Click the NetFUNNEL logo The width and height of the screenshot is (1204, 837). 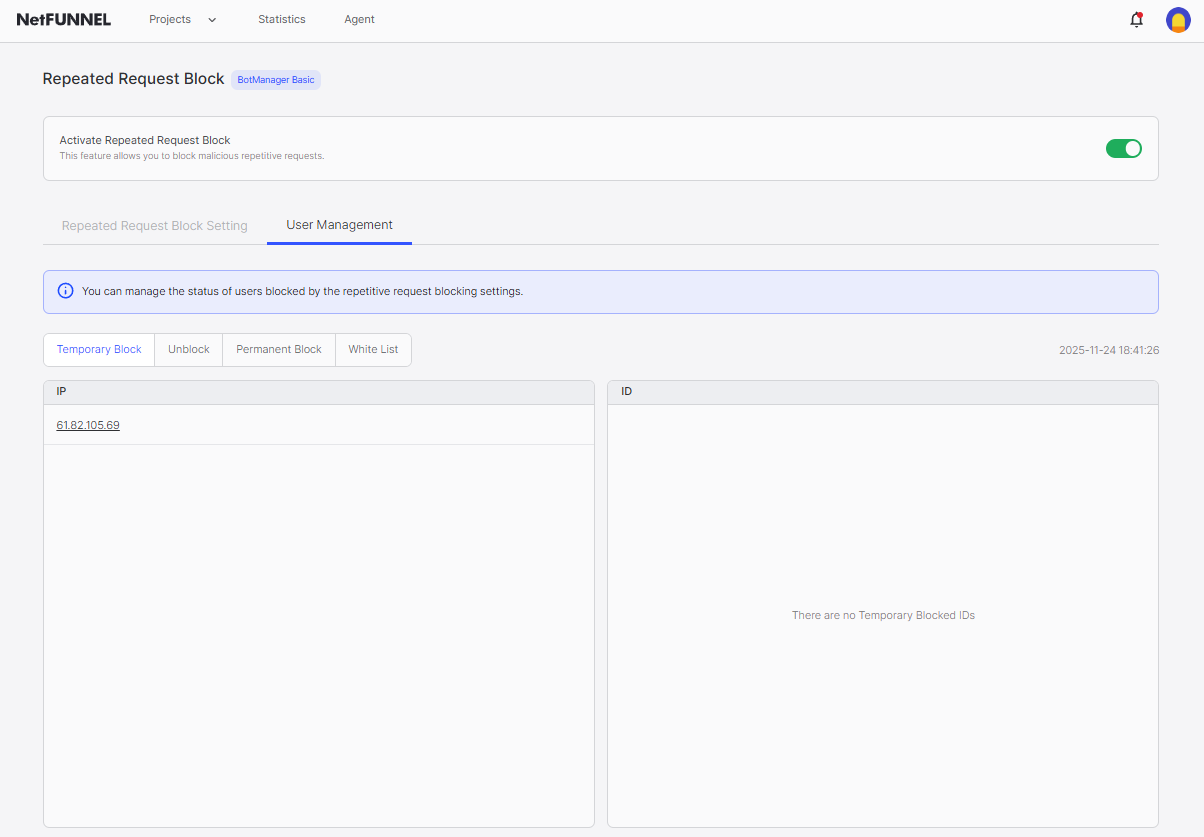[x=64, y=20]
